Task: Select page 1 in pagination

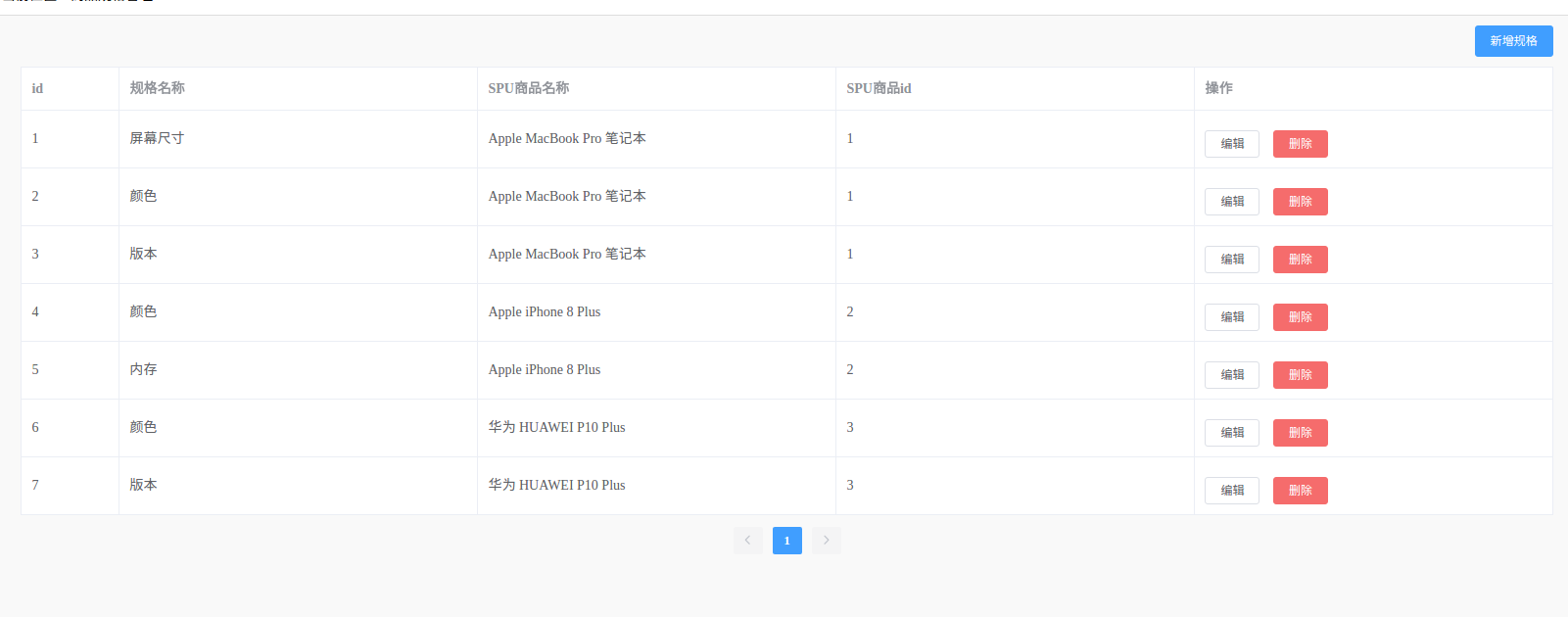Action: 787,541
